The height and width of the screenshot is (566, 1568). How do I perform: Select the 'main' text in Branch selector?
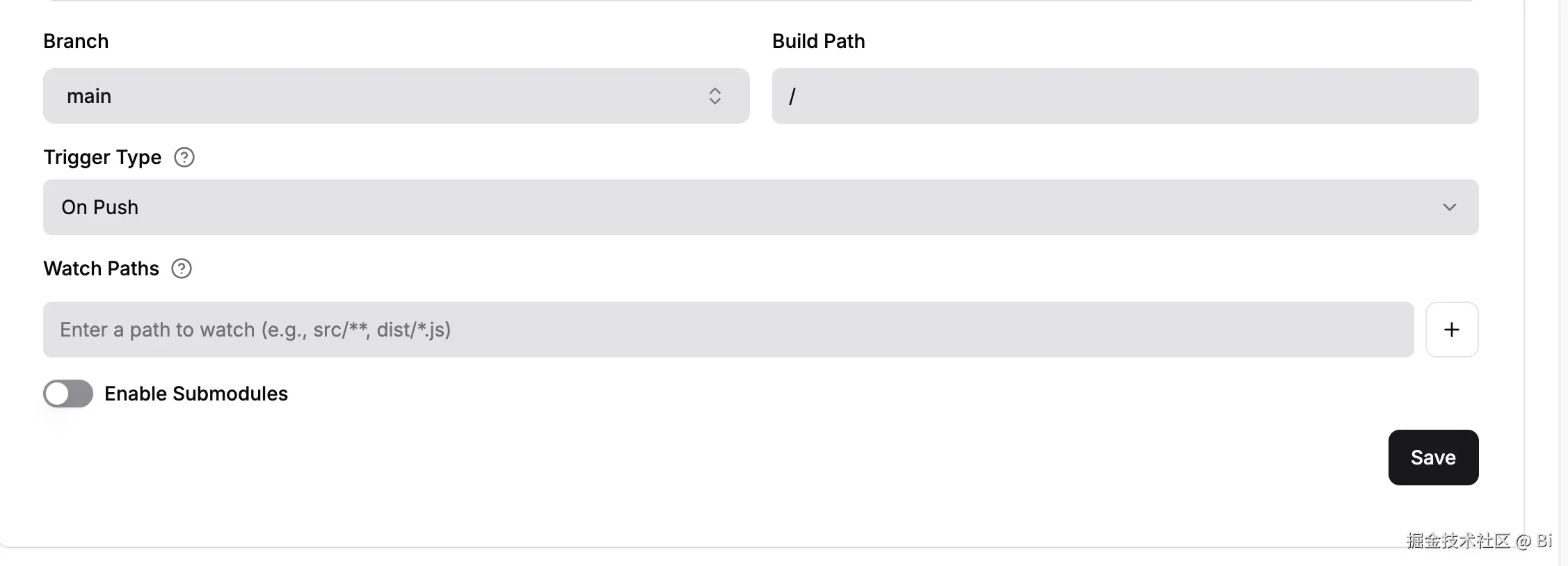click(x=89, y=96)
